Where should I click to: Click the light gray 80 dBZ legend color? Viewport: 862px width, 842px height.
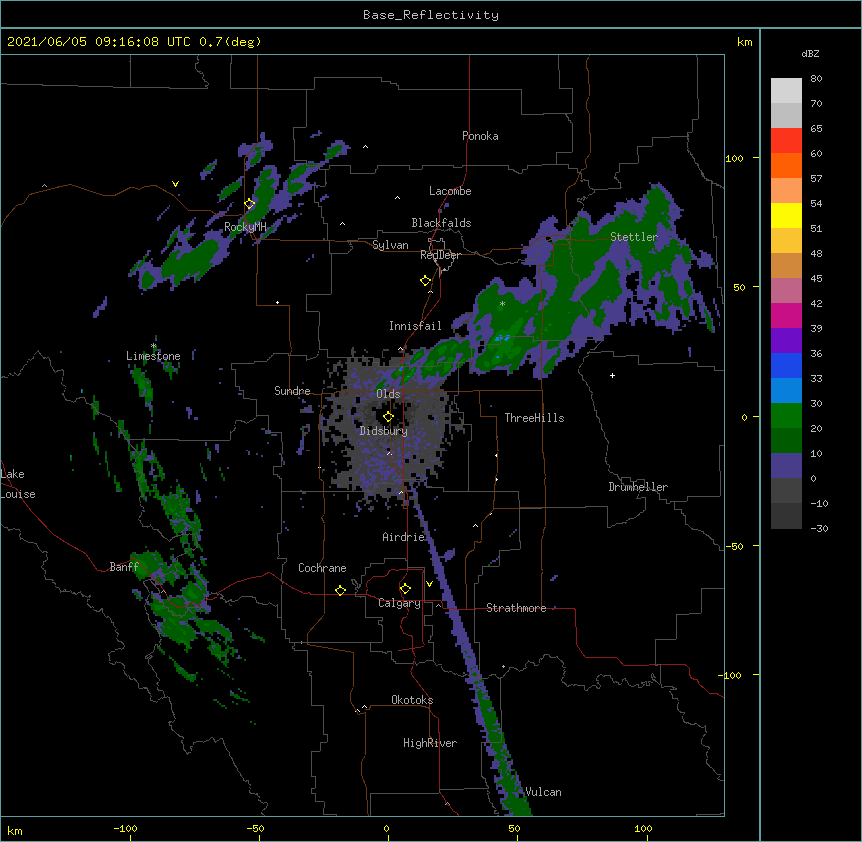(786, 90)
